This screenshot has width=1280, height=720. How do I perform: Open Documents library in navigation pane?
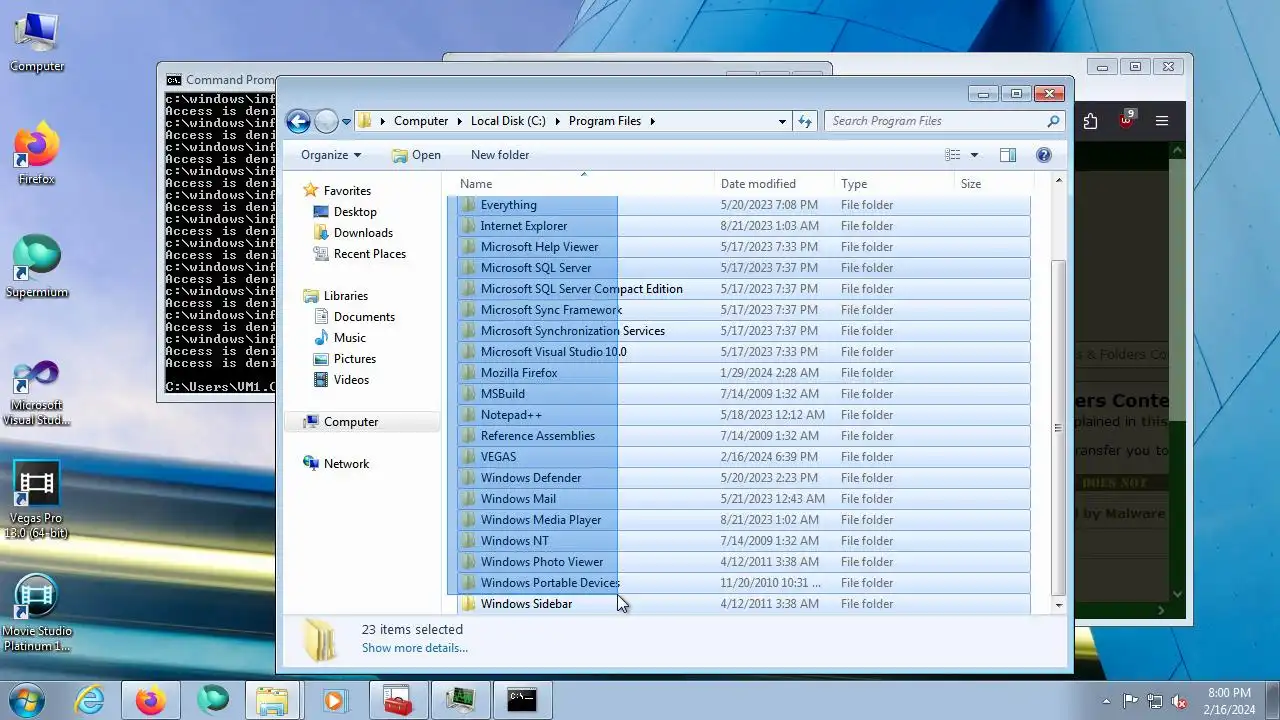coord(364,317)
